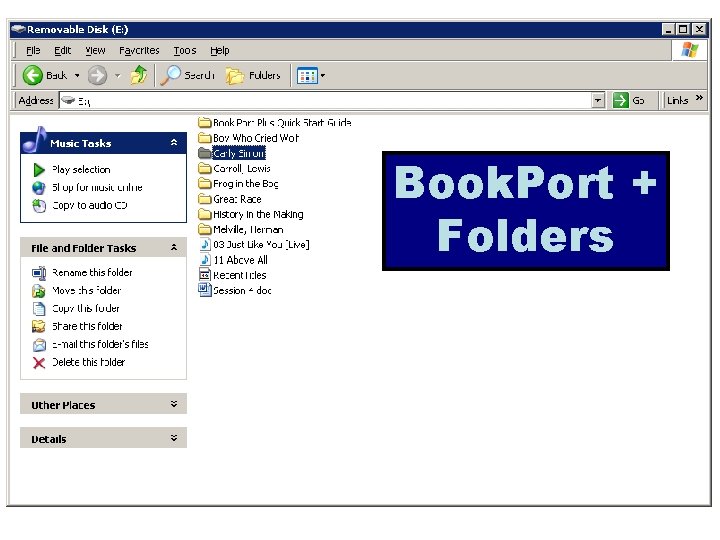Viewport: 720px width, 540px height.
Task: Click the Copy this folder icon
Action: pyautogui.click(x=39, y=309)
